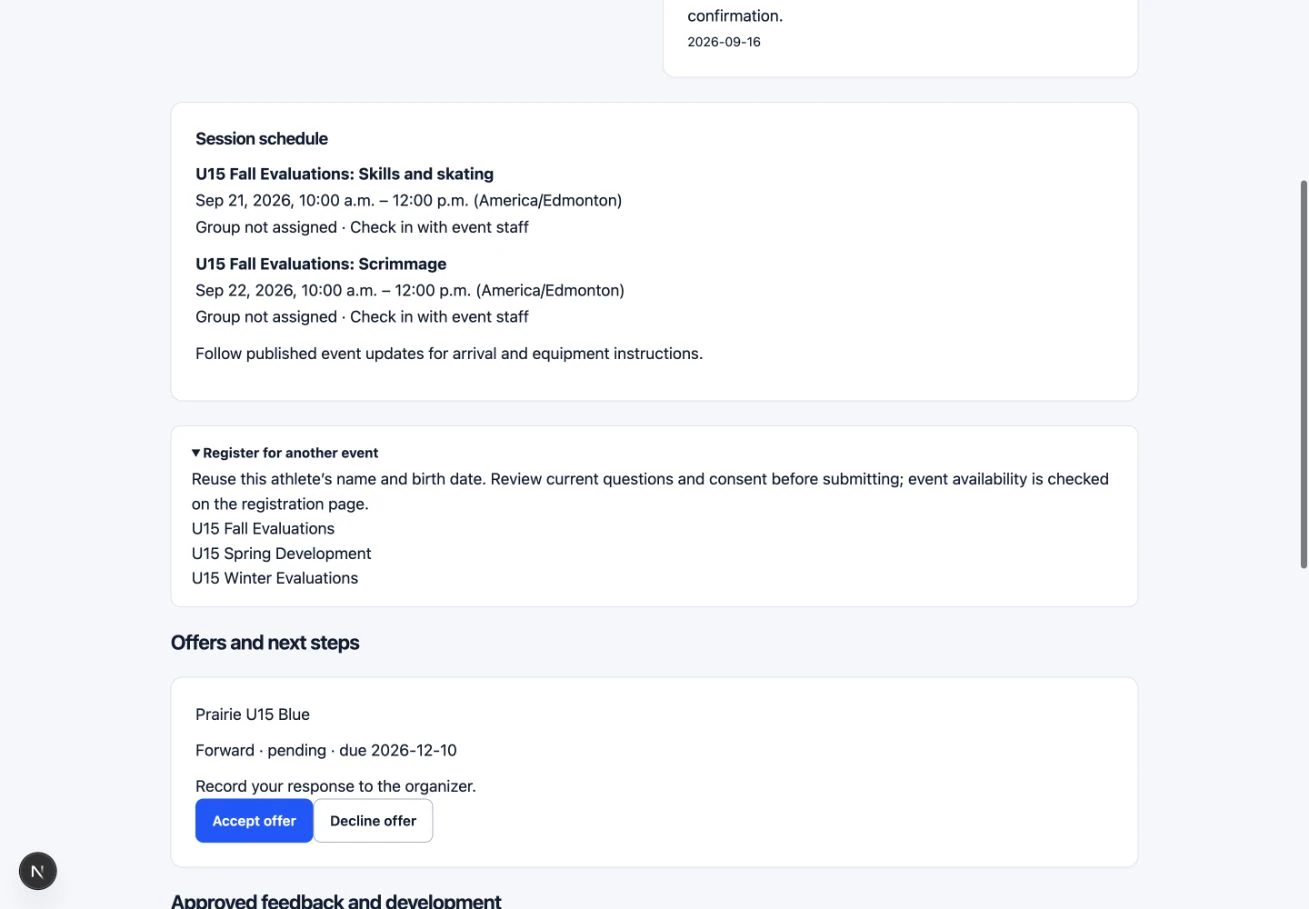Click 'U15 Fall Evaluations: Skills and skating' title
Viewport: 1309px width, 909px height.
[x=345, y=174]
